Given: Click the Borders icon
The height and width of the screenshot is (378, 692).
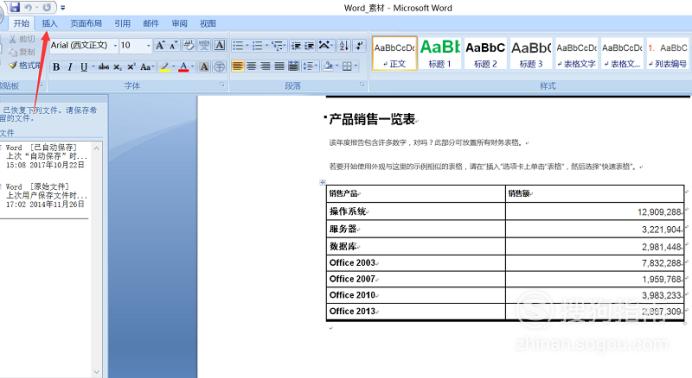Looking at the screenshot, I should 347,67.
